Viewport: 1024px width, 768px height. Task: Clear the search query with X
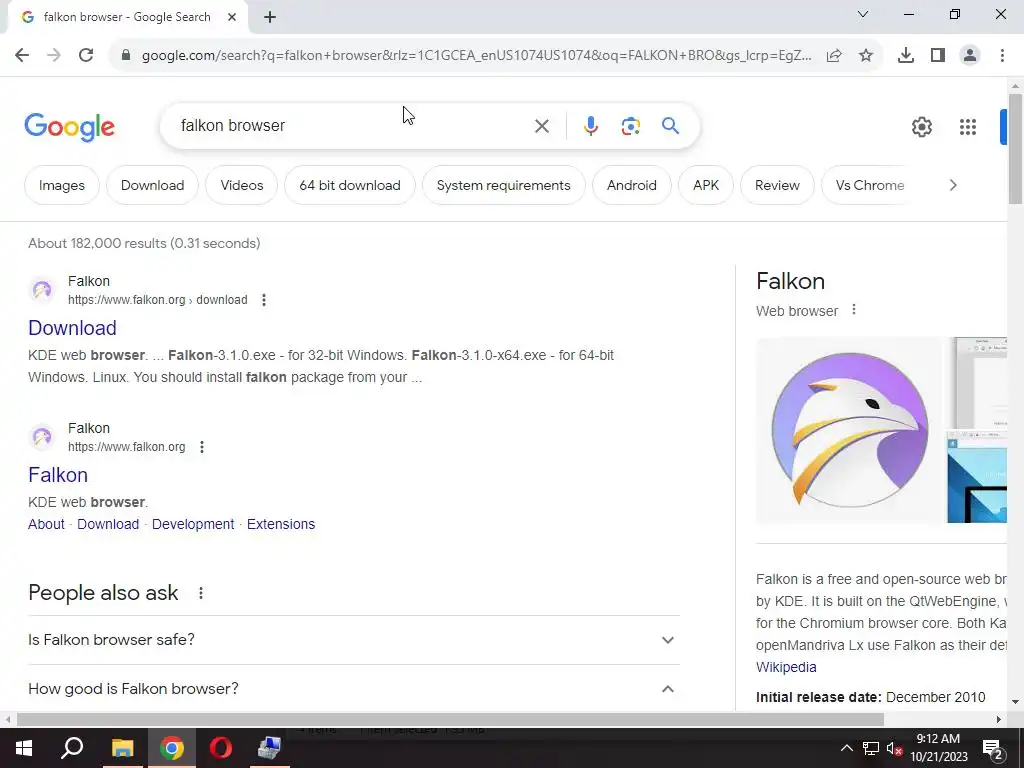[x=541, y=126]
